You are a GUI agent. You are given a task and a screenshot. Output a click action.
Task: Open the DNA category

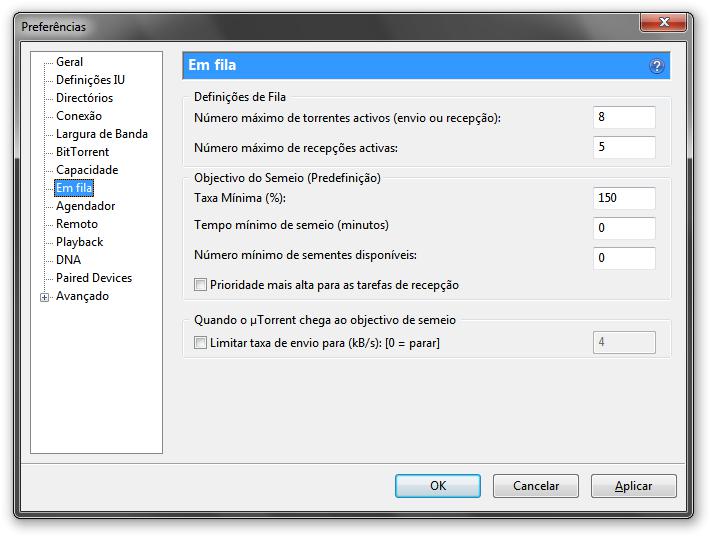pyautogui.click(x=68, y=260)
